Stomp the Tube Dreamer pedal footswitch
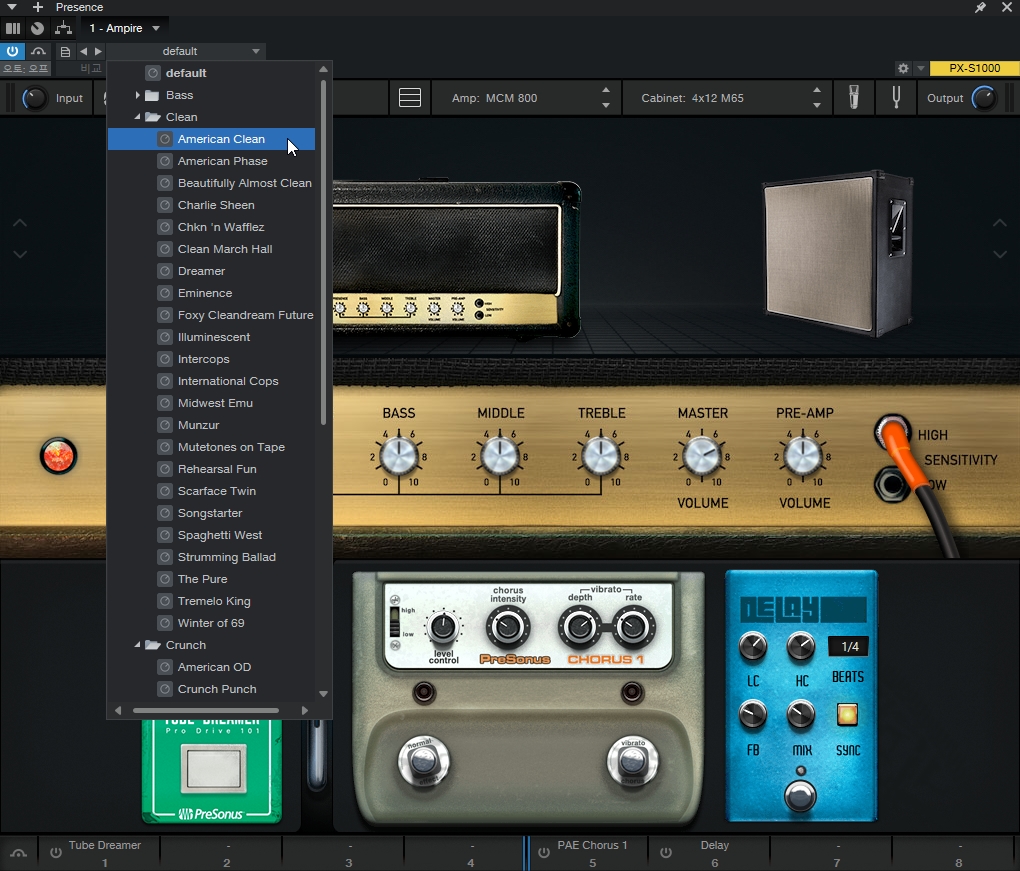The width and height of the screenshot is (1020, 871). pyautogui.click(x=212, y=769)
